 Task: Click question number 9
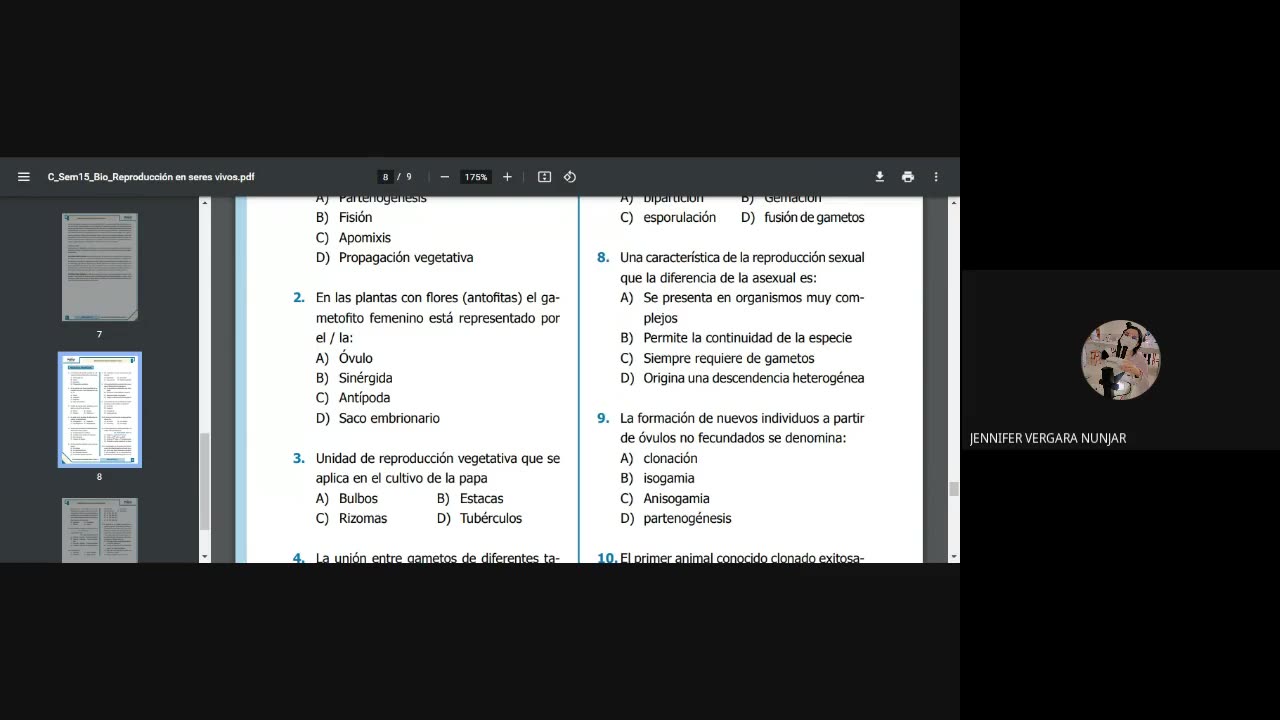point(603,418)
